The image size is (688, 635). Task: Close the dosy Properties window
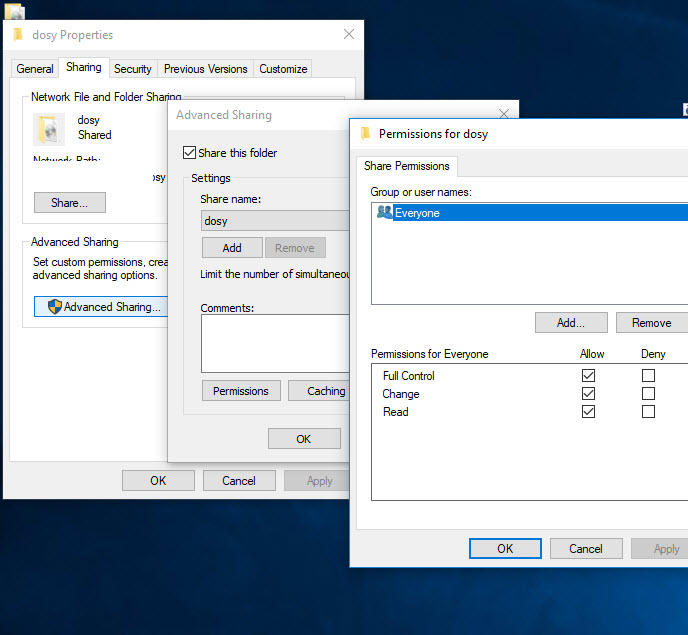348,35
